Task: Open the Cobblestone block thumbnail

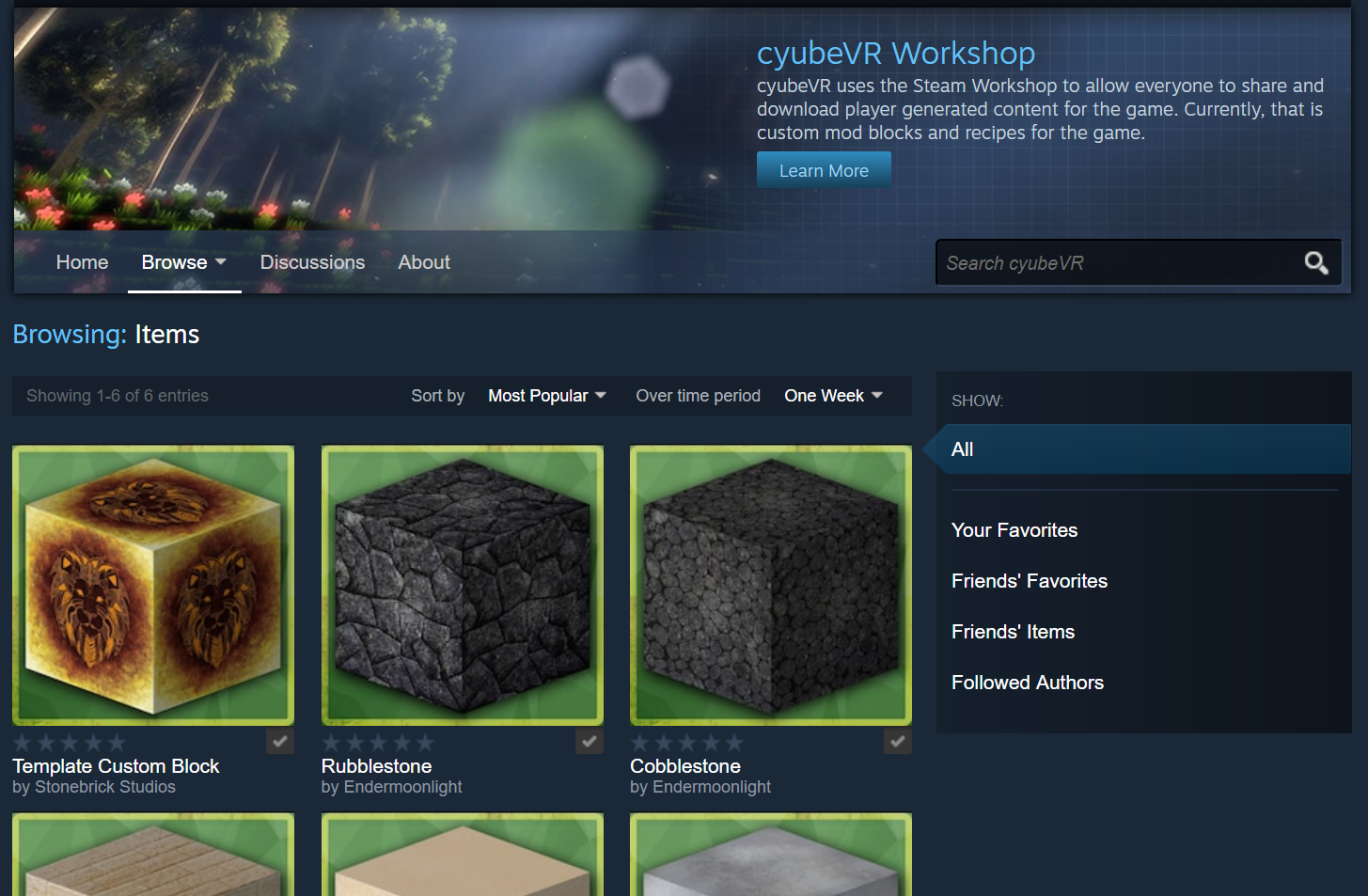Action: click(770, 585)
